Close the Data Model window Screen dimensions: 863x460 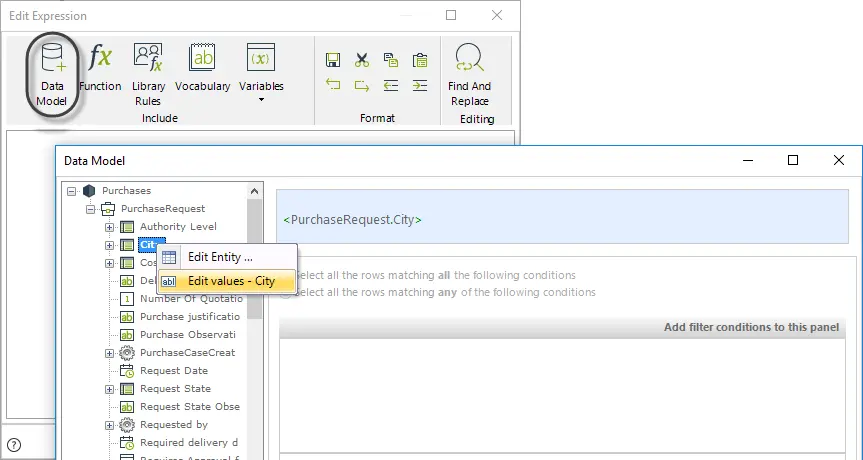(839, 160)
